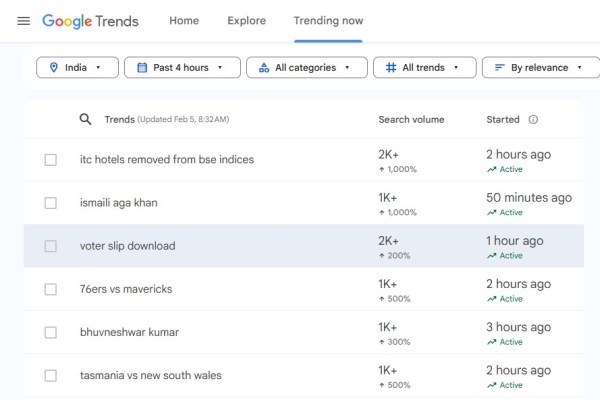The image size is (600, 400).
Task: Click Active trend icon for itc hotels row
Action: click(491, 169)
